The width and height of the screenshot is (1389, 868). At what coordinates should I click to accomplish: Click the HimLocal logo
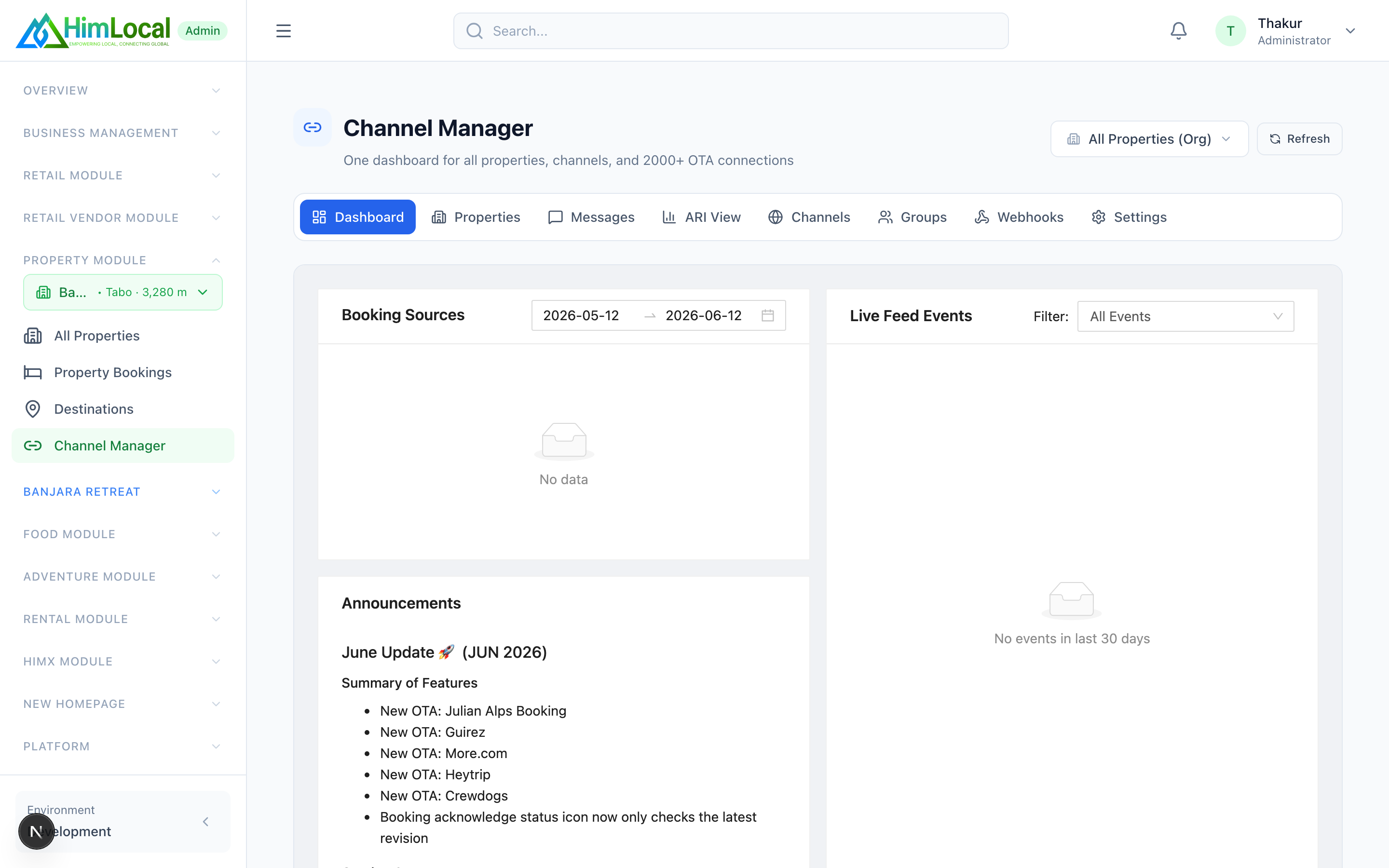(x=93, y=30)
